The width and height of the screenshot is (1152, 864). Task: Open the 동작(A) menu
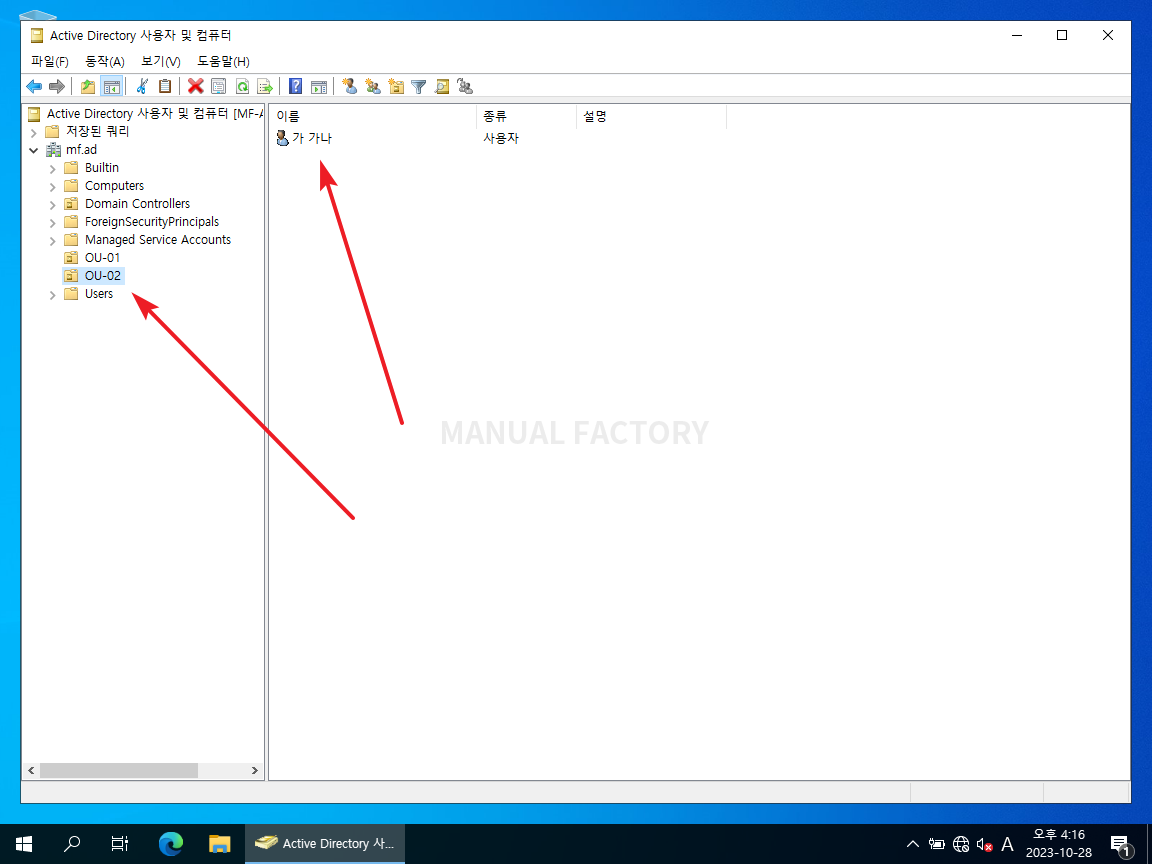(105, 62)
